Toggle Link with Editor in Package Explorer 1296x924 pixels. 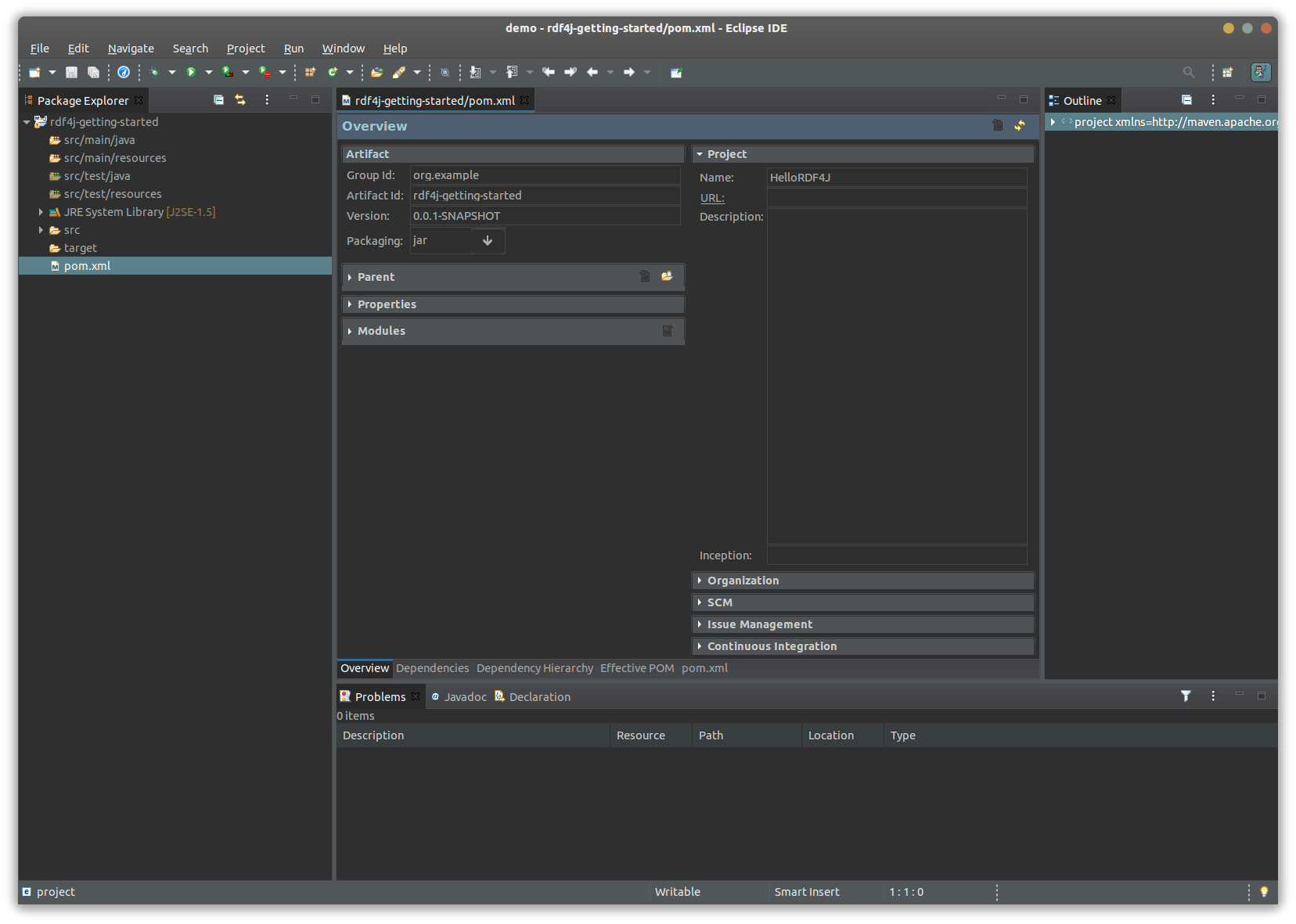tap(240, 100)
